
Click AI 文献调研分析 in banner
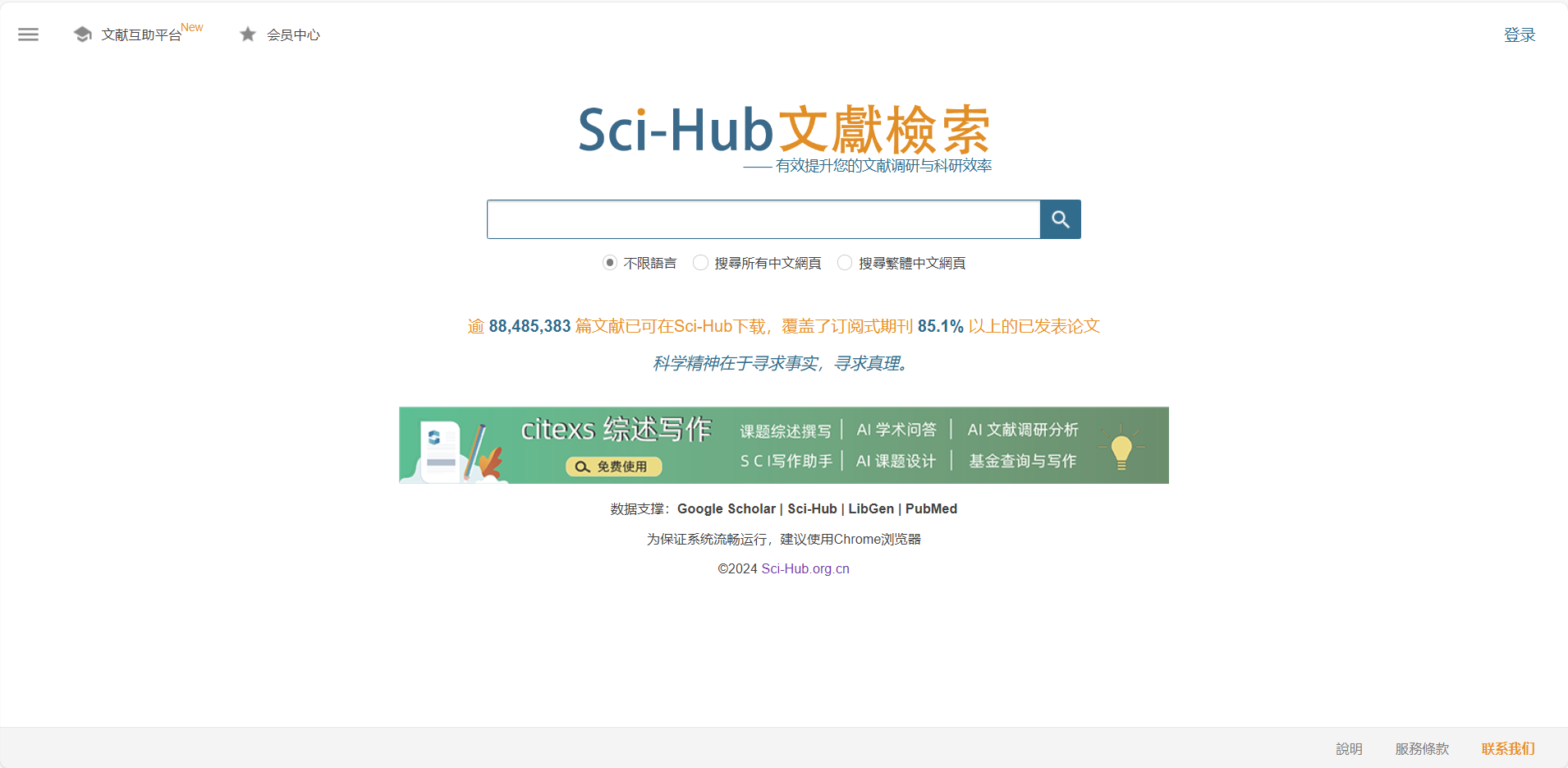tap(1023, 430)
